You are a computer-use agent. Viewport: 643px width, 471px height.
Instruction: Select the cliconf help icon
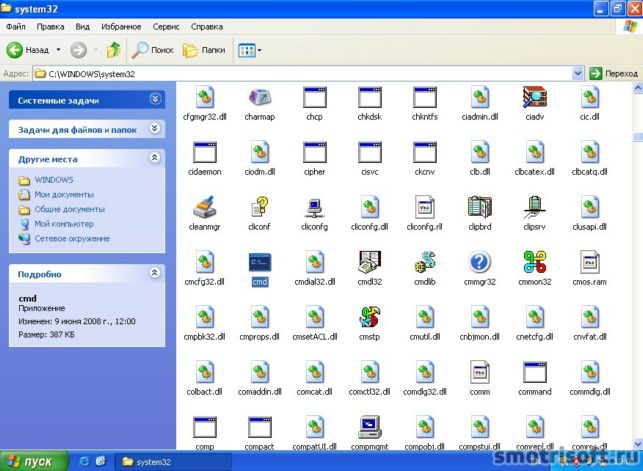click(x=260, y=207)
